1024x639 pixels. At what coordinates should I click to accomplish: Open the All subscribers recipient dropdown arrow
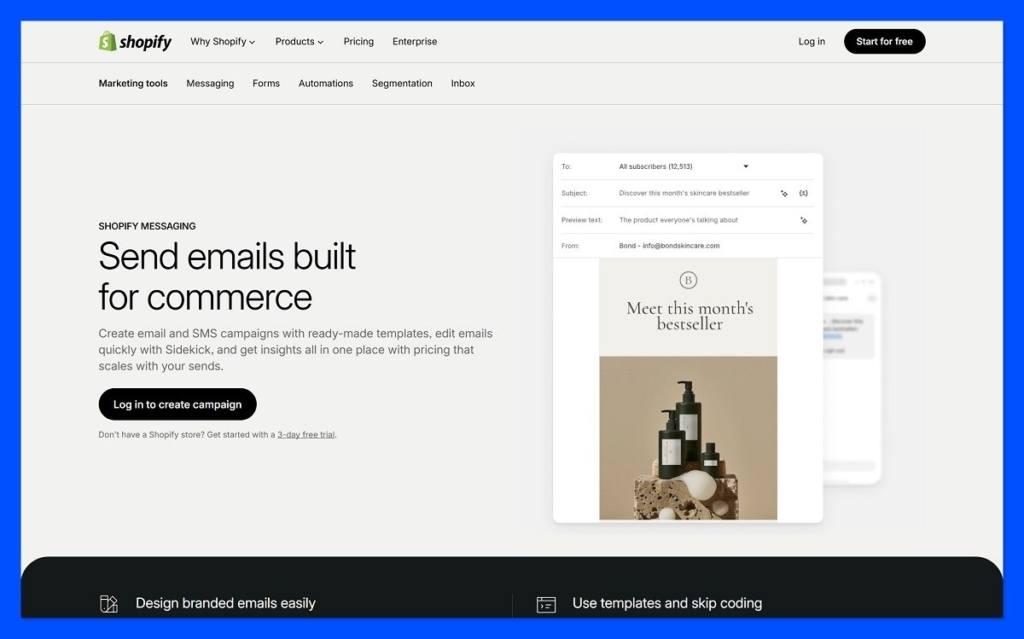tap(746, 167)
